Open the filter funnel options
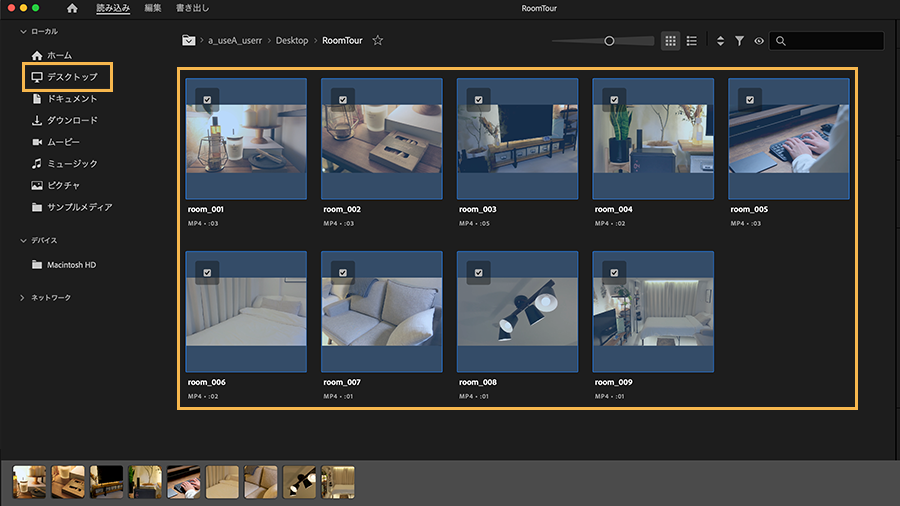 pos(739,41)
